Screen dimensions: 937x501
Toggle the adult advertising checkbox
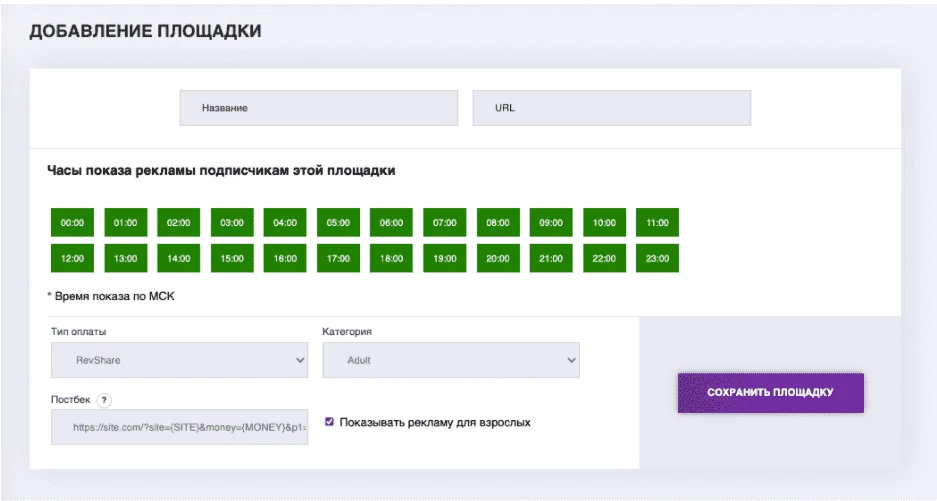[x=329, y=421]
